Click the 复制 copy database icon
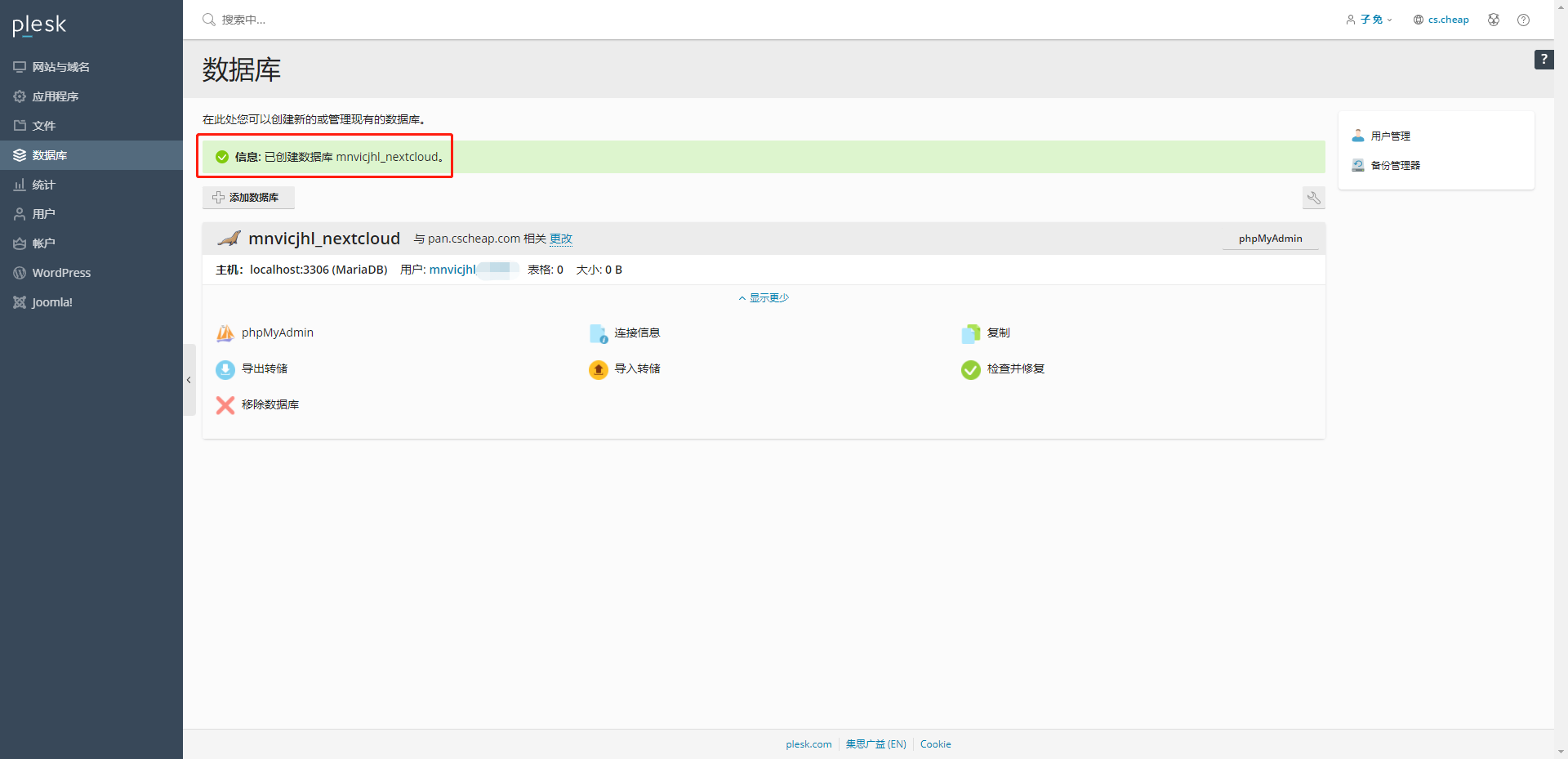 point(971,333)
